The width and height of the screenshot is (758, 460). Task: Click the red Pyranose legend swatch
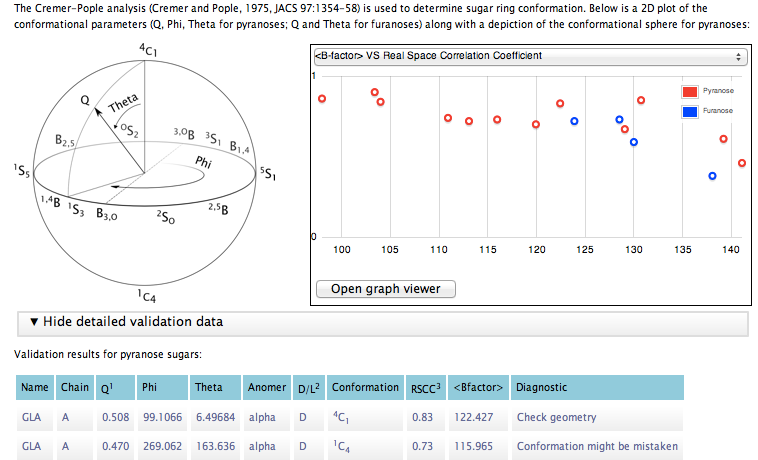pos(690,92)
